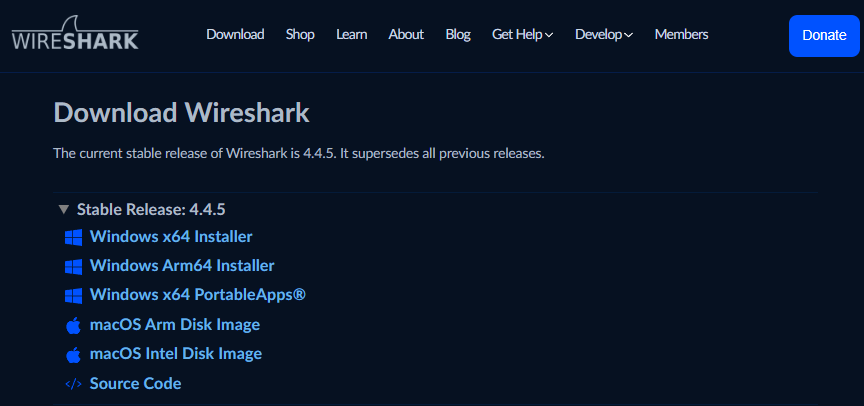864x406 pixels.
Task: Collapse the Stable Release 4.4.5 triangle
Action: click(x=64, y=210)
